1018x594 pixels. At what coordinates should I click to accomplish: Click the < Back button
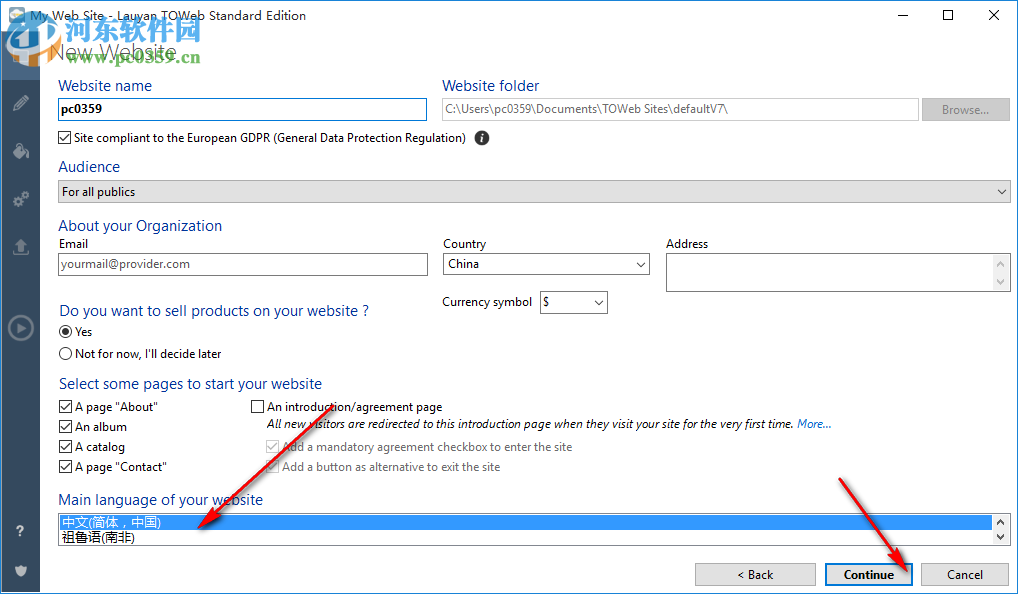(x=755, y=575)
